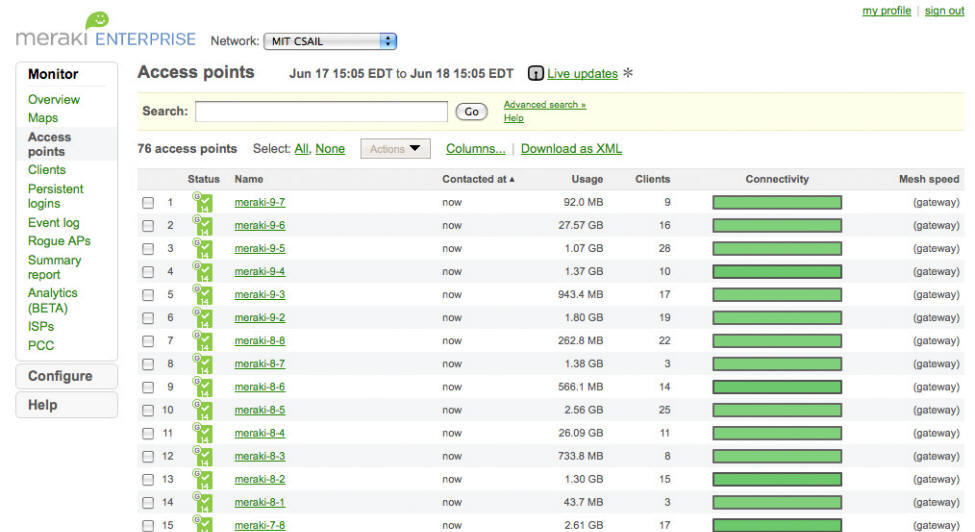Open Persistent logins page
This screenshot has width=975, height=532.
click(x=55, y=196)
